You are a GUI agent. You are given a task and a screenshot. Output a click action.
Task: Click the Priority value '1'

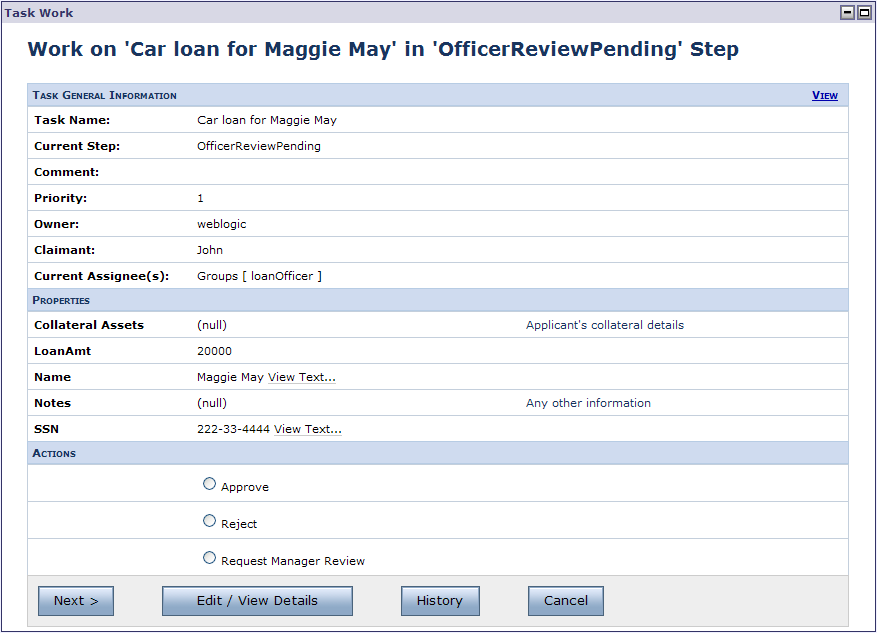coord(200,199)
